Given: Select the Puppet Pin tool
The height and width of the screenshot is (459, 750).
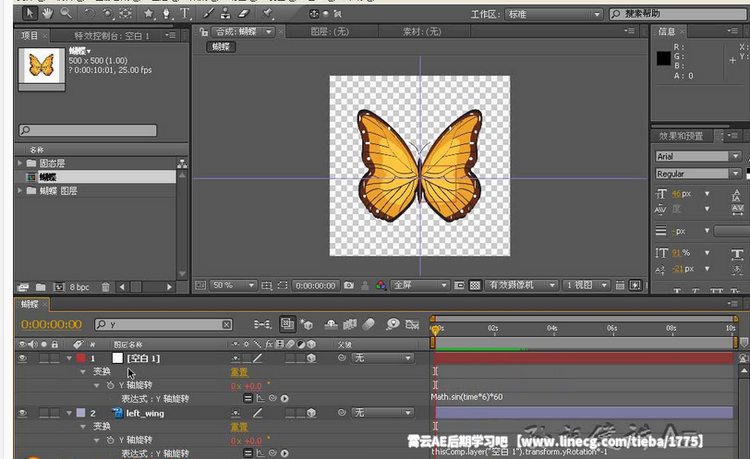Looking at the screenshot, I should pyautogui.click(x=267, y=13).
